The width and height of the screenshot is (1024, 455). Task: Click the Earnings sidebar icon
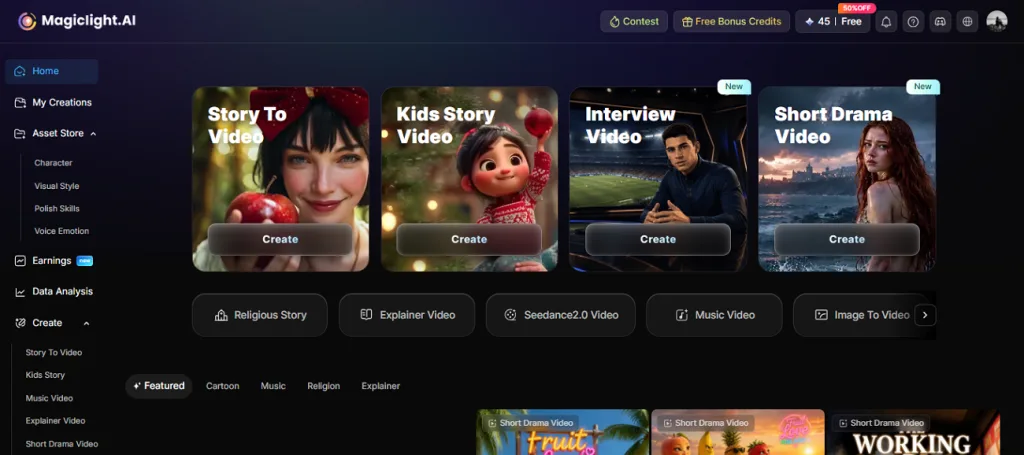click(x=20, y=260)
